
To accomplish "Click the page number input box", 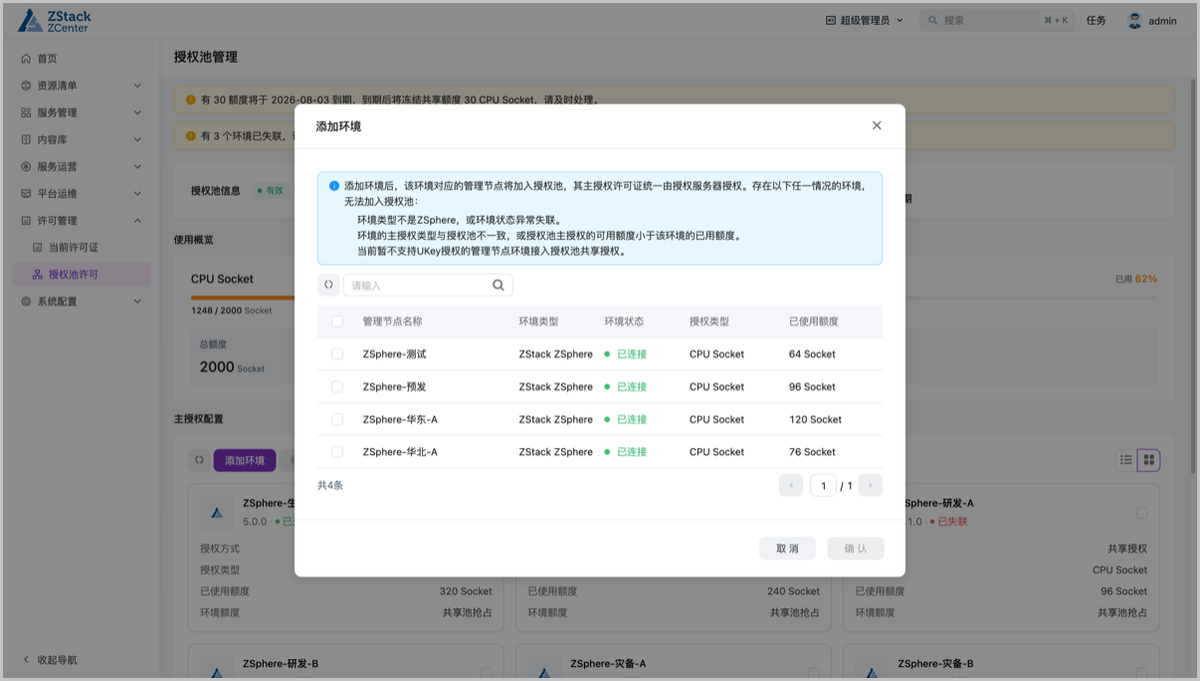I will 823,486.
